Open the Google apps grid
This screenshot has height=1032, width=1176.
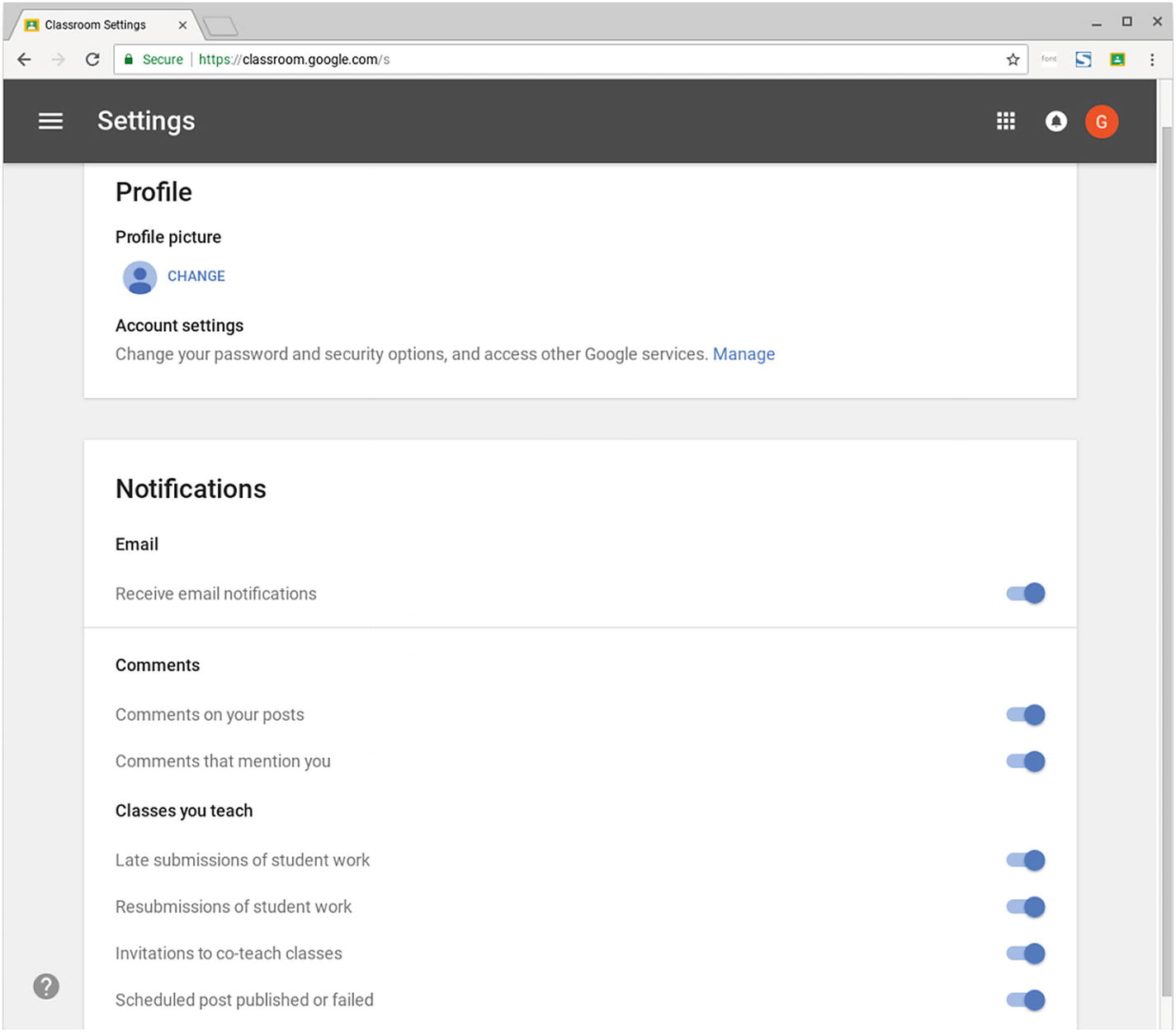(1005, 121)
